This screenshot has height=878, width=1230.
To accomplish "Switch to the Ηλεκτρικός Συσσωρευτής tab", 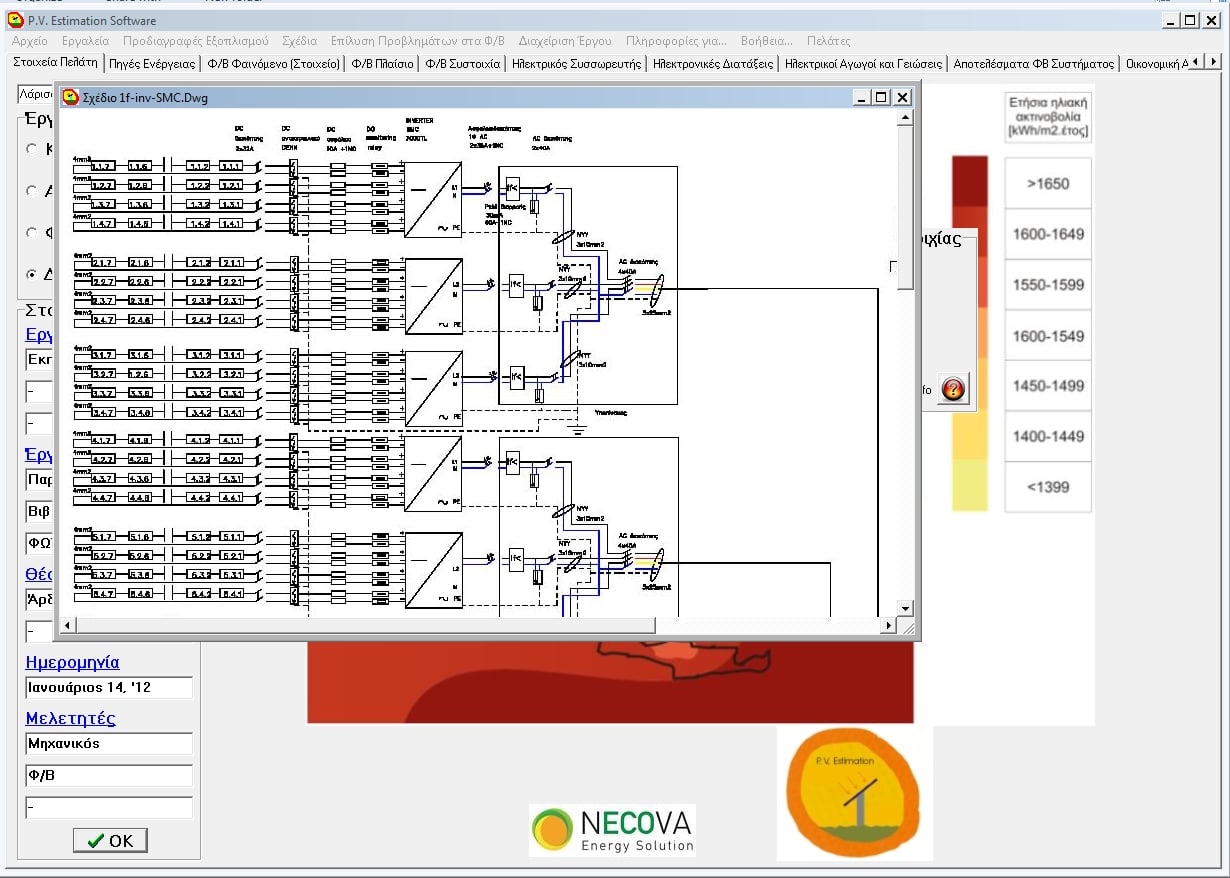I will 576,63.
